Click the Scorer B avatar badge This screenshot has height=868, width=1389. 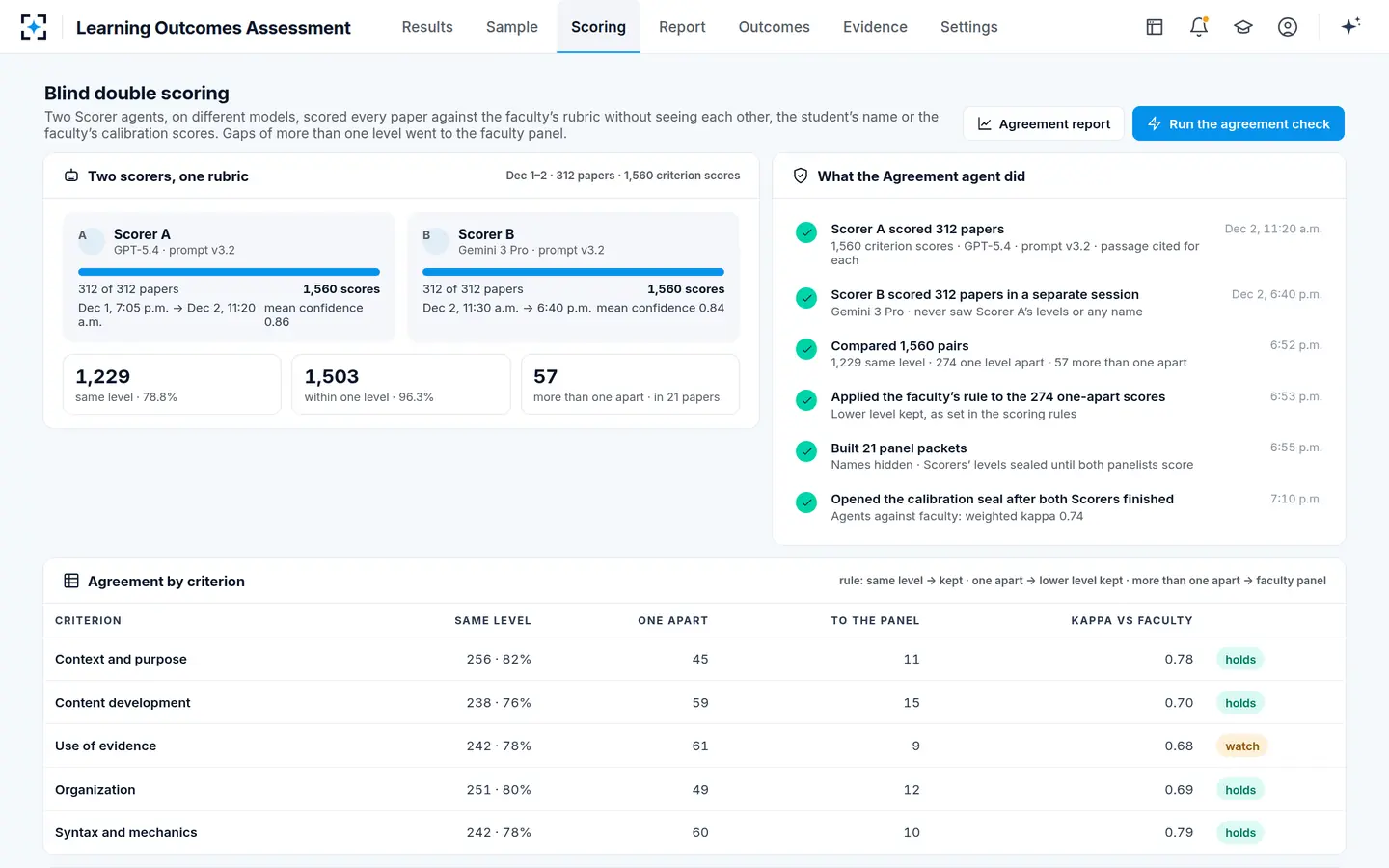coord(435,240)
